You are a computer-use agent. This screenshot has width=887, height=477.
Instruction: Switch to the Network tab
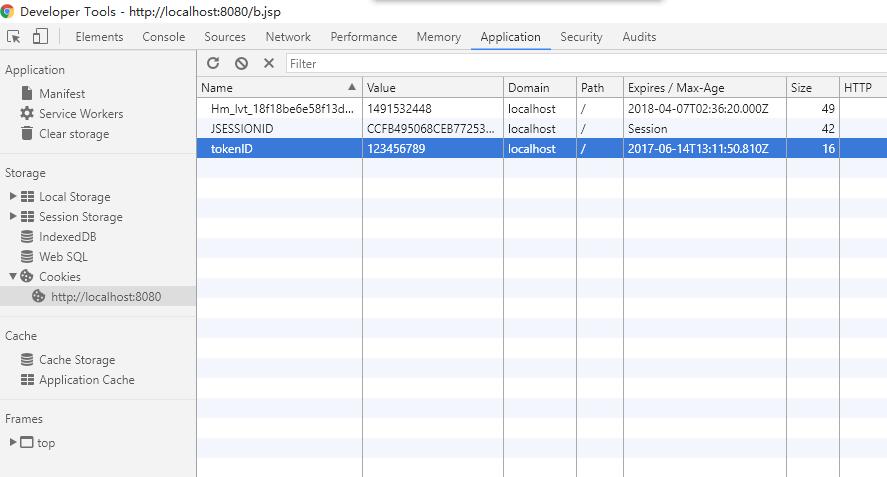point(288,37)
